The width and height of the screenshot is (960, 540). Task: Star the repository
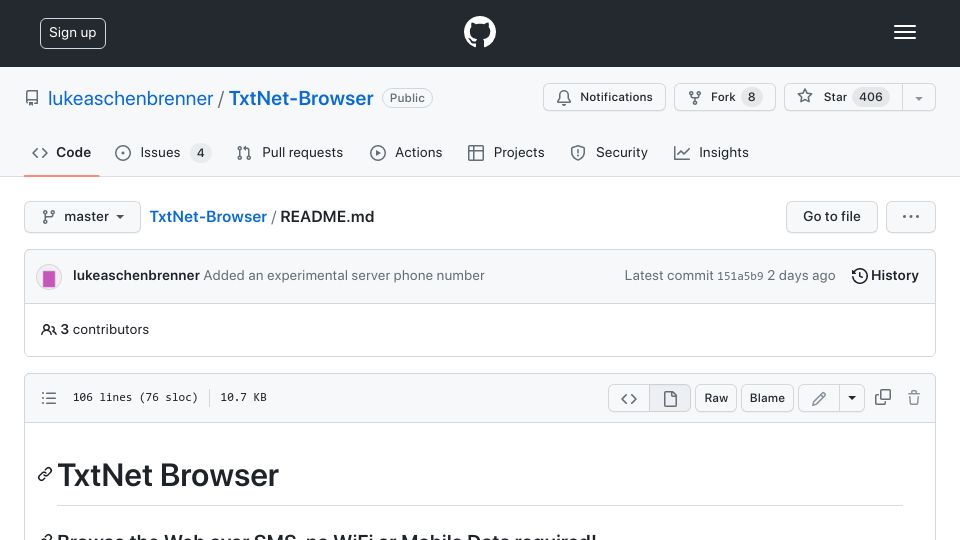pos(843,97)
